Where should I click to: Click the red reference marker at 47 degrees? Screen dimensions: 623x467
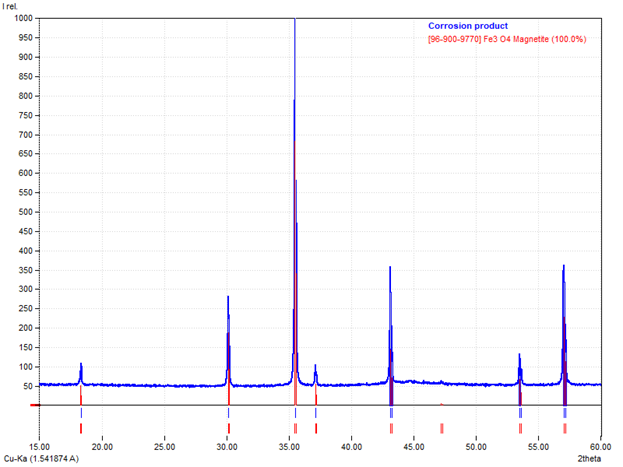441,428
